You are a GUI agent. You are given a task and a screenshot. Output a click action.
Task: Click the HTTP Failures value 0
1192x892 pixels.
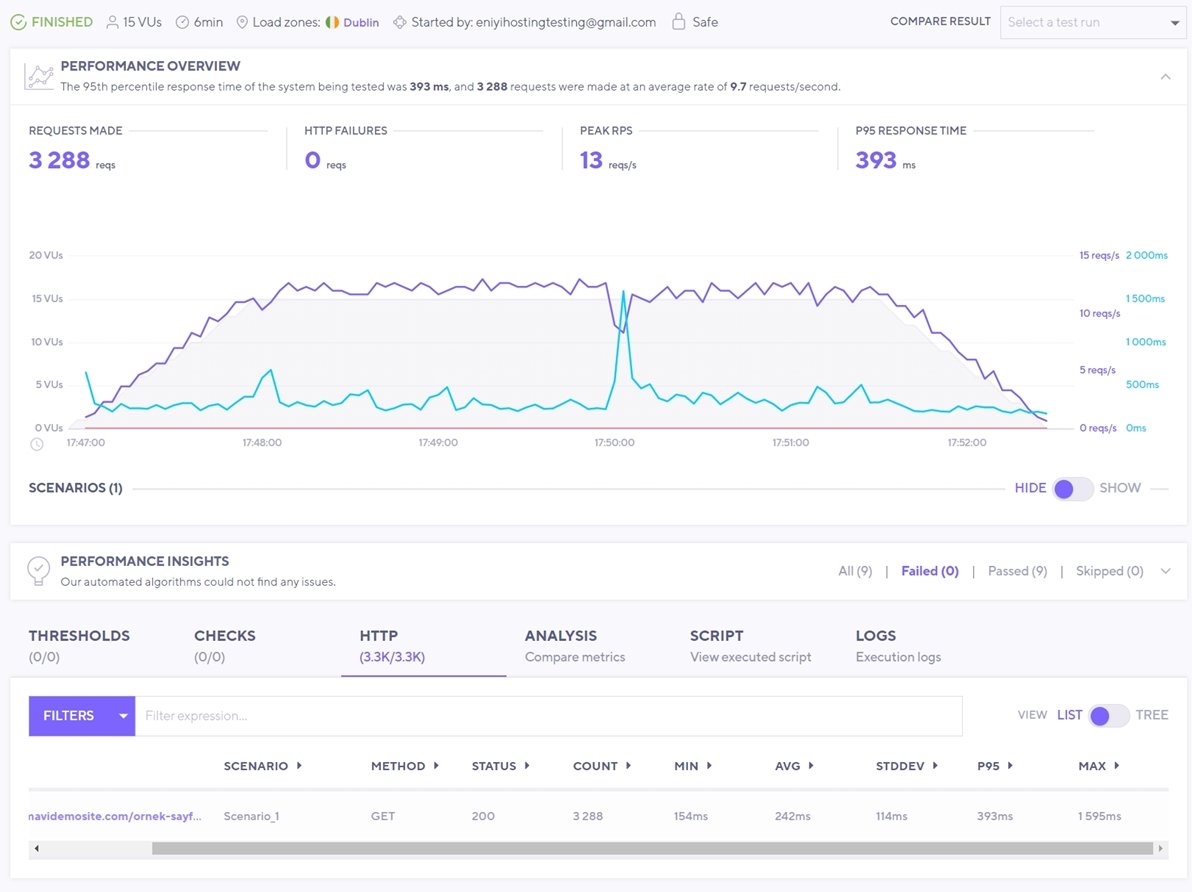click(312, 160)
